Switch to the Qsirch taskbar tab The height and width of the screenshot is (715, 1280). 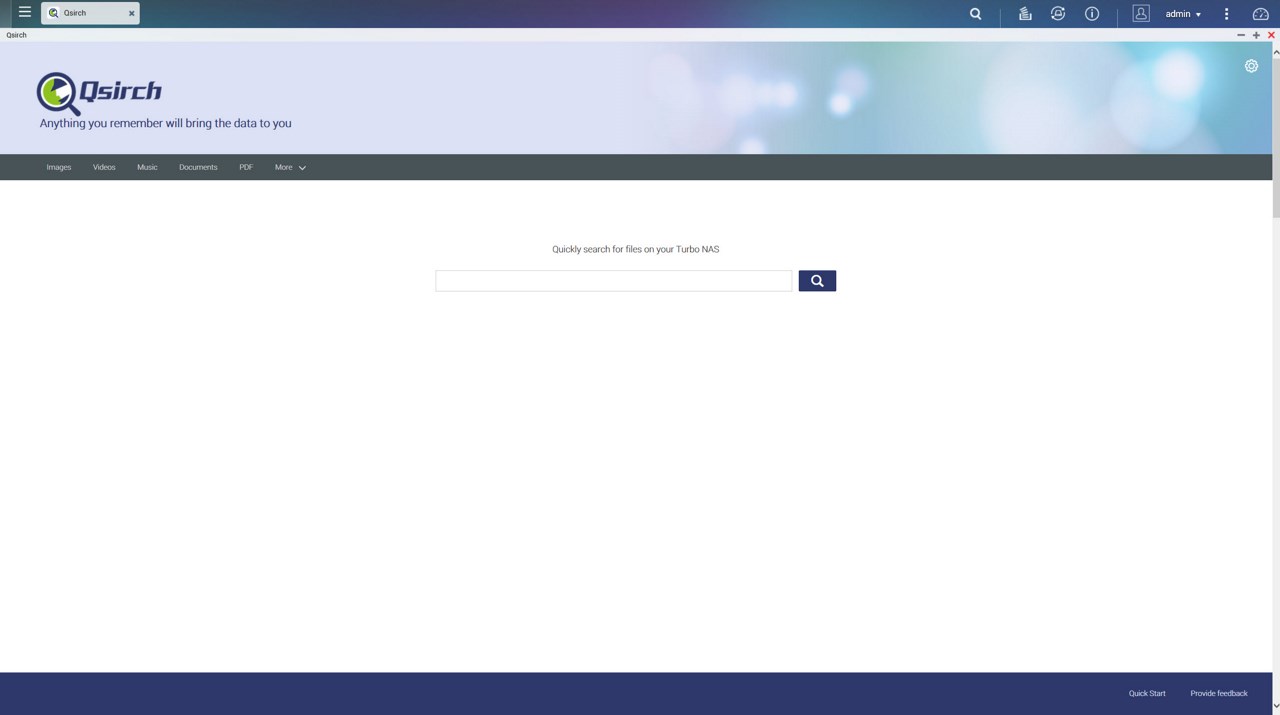[90, 13]
